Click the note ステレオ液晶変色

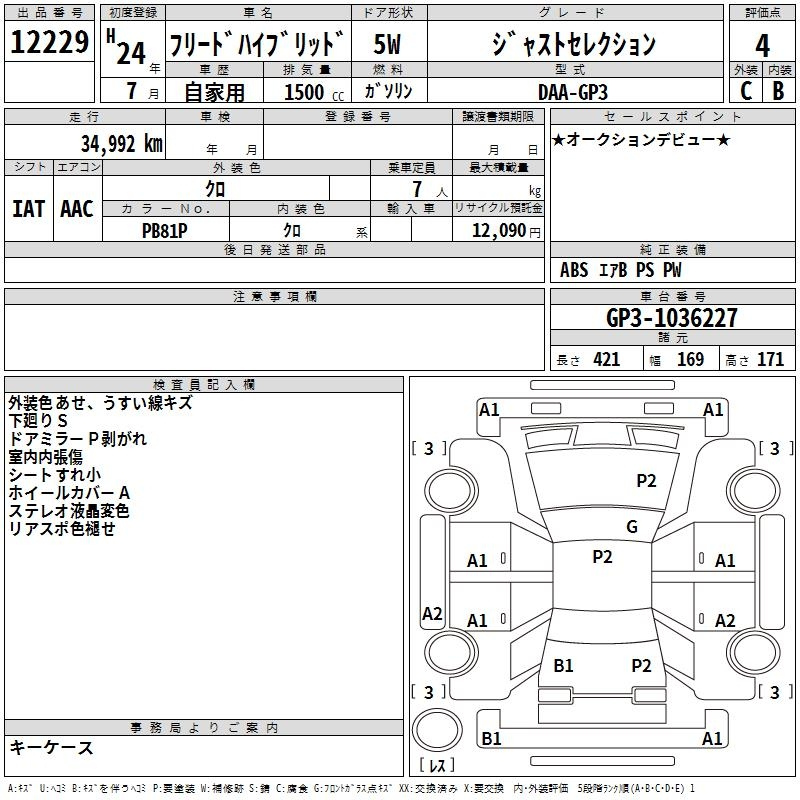(69, 511)
